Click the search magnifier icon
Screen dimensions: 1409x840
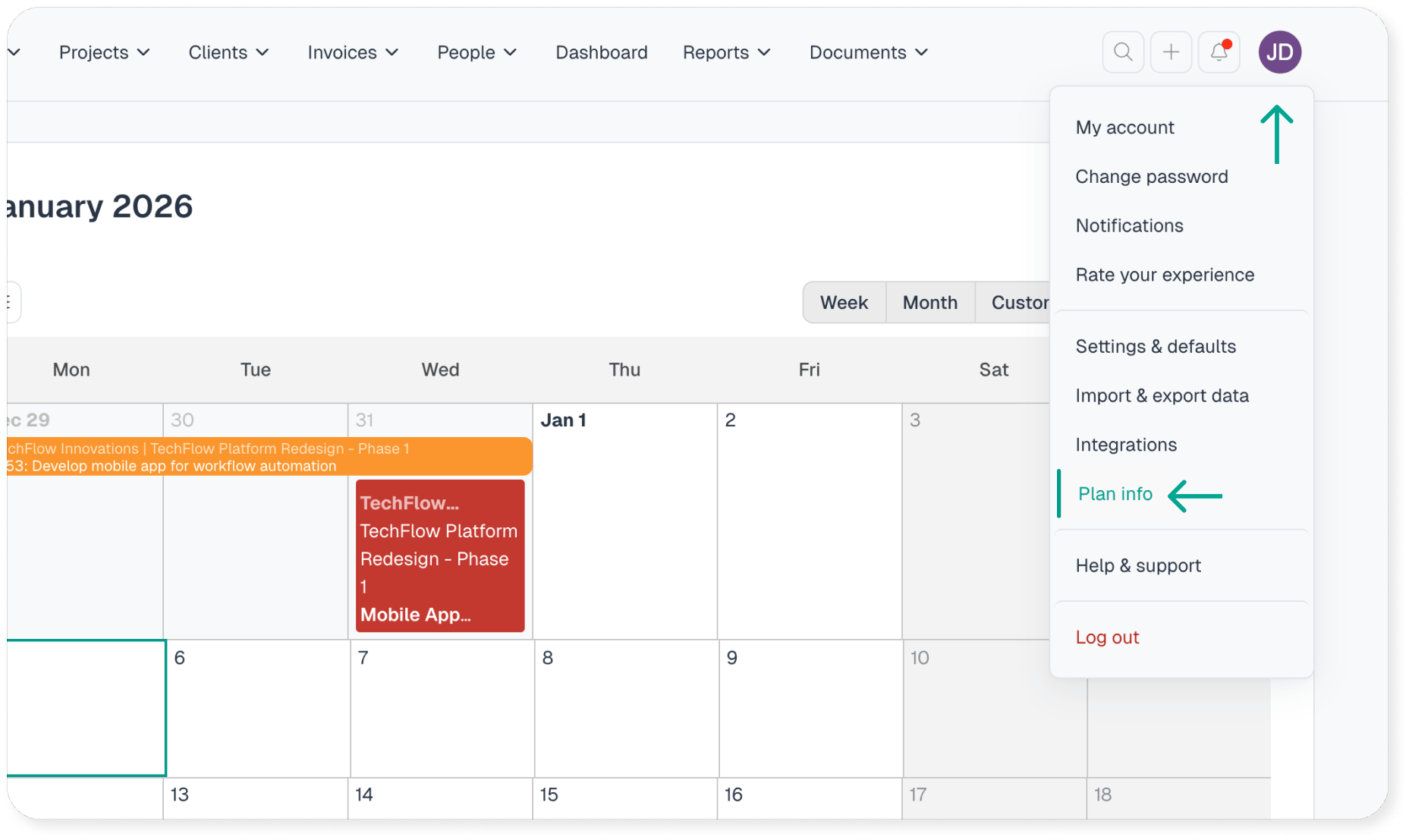point(1123,52)
